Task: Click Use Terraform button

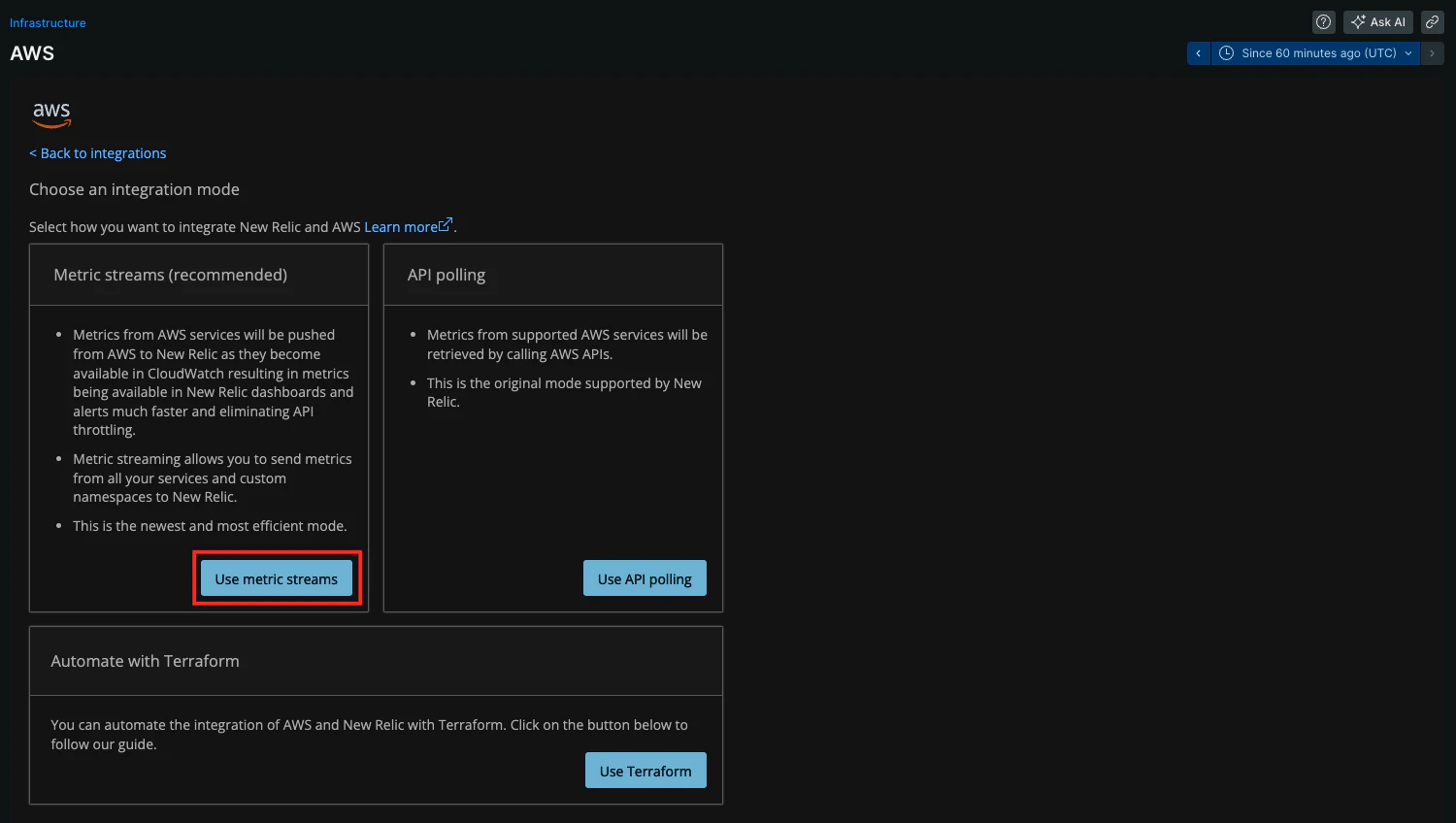Action: pyautogui.click(x=645, y=771)
